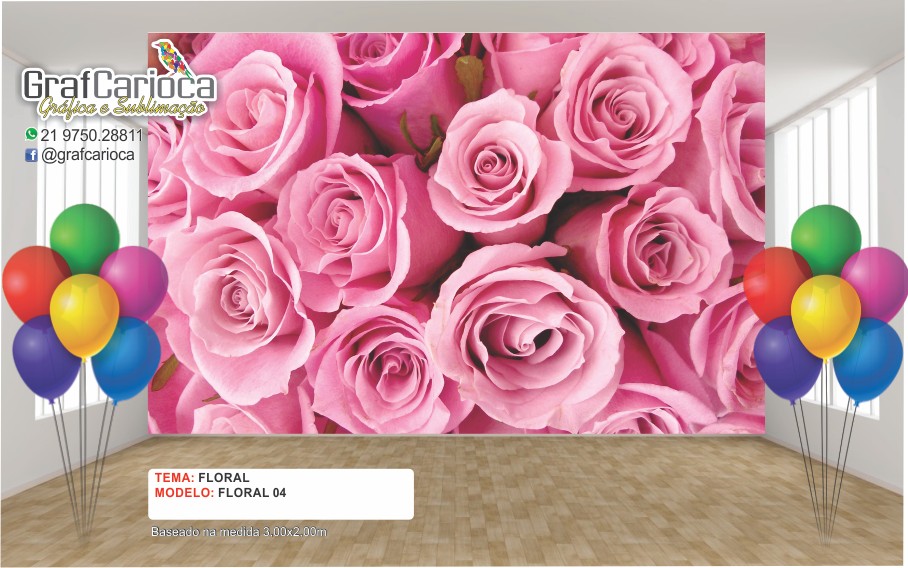Click 'Baseado na medida 3,00x2,00m' caption
Screen dimensions: 908x568
pos(239,532)
